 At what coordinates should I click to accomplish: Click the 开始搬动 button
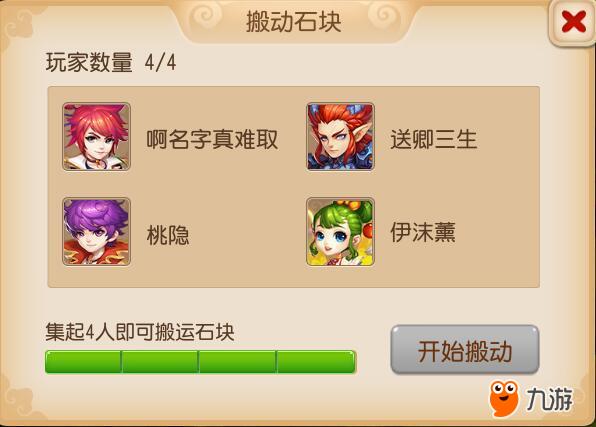point(465,350)
